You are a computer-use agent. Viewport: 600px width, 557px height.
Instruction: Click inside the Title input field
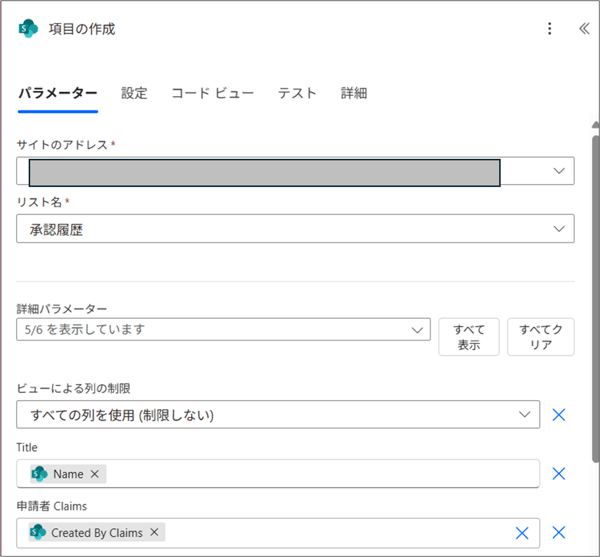[x=320, y=474]
